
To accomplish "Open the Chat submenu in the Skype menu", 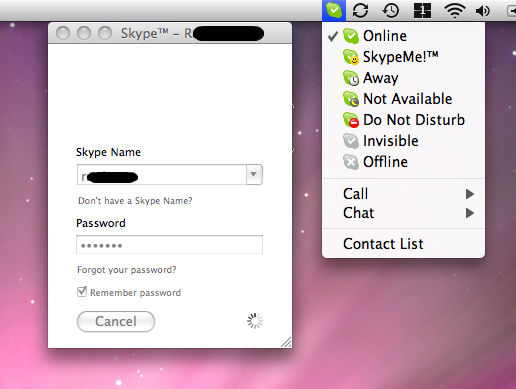I will pyautogui.click(x=403, y=213).
